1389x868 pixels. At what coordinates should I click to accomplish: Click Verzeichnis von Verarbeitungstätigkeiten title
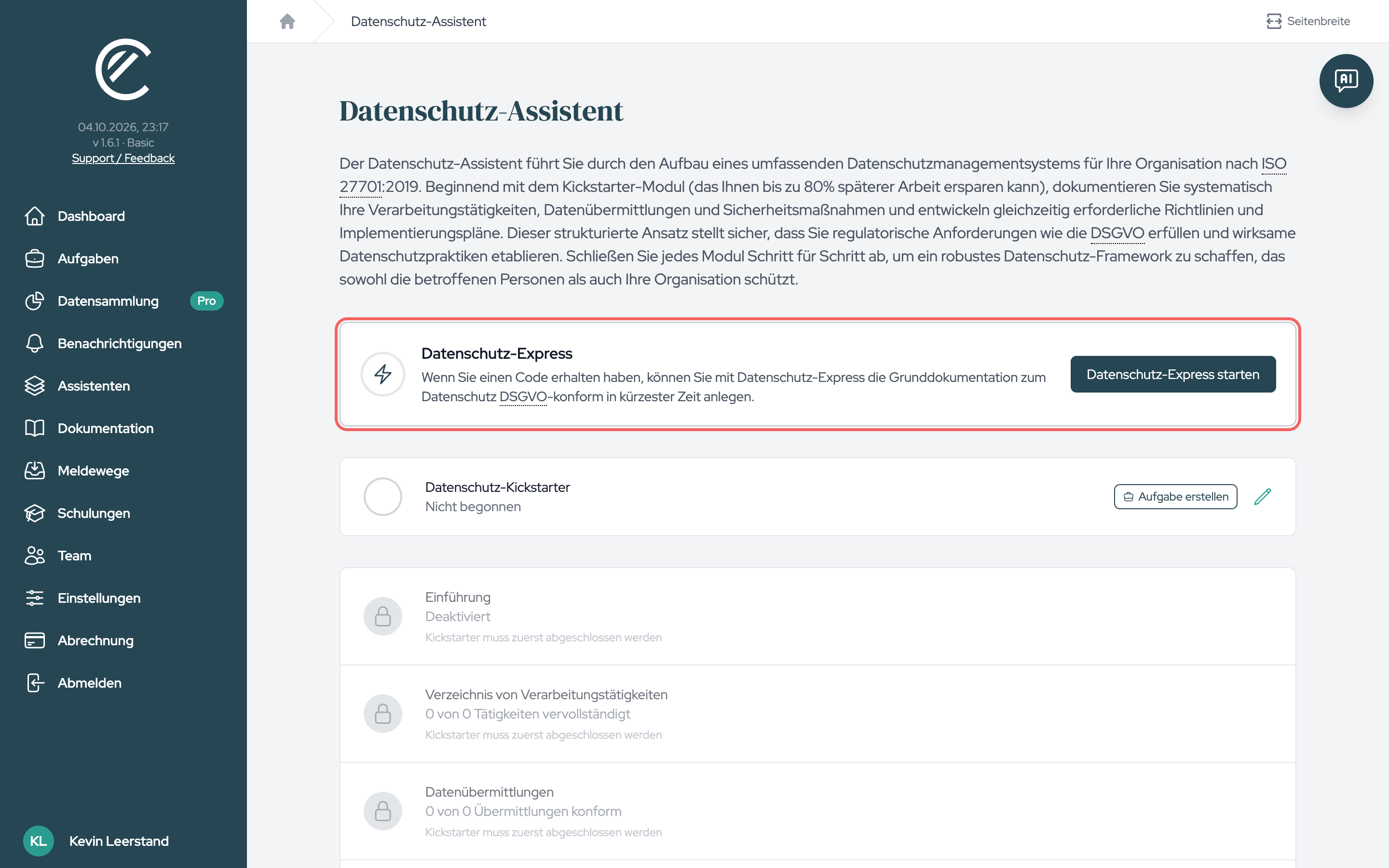(546, 694)
